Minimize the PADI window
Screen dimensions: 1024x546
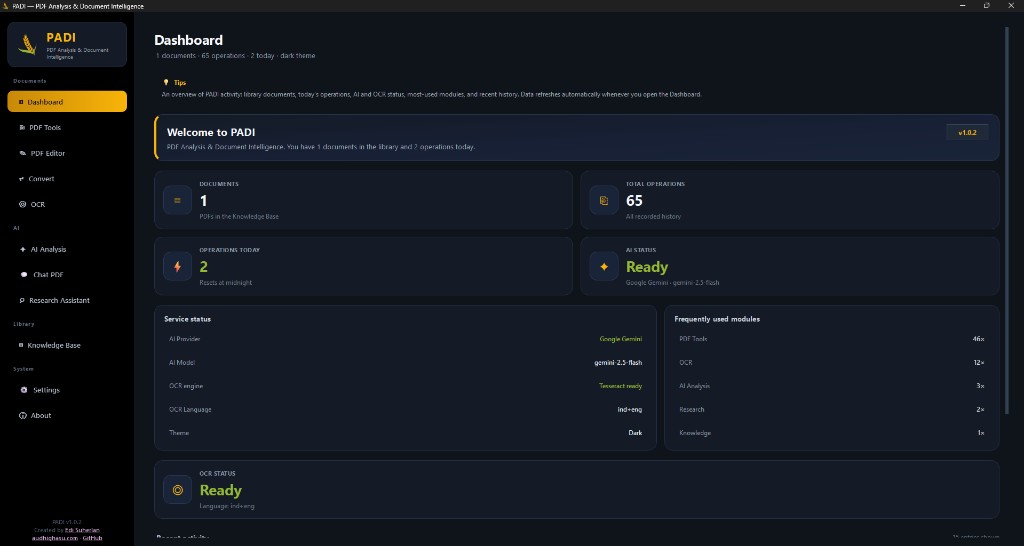pos(963,6)
